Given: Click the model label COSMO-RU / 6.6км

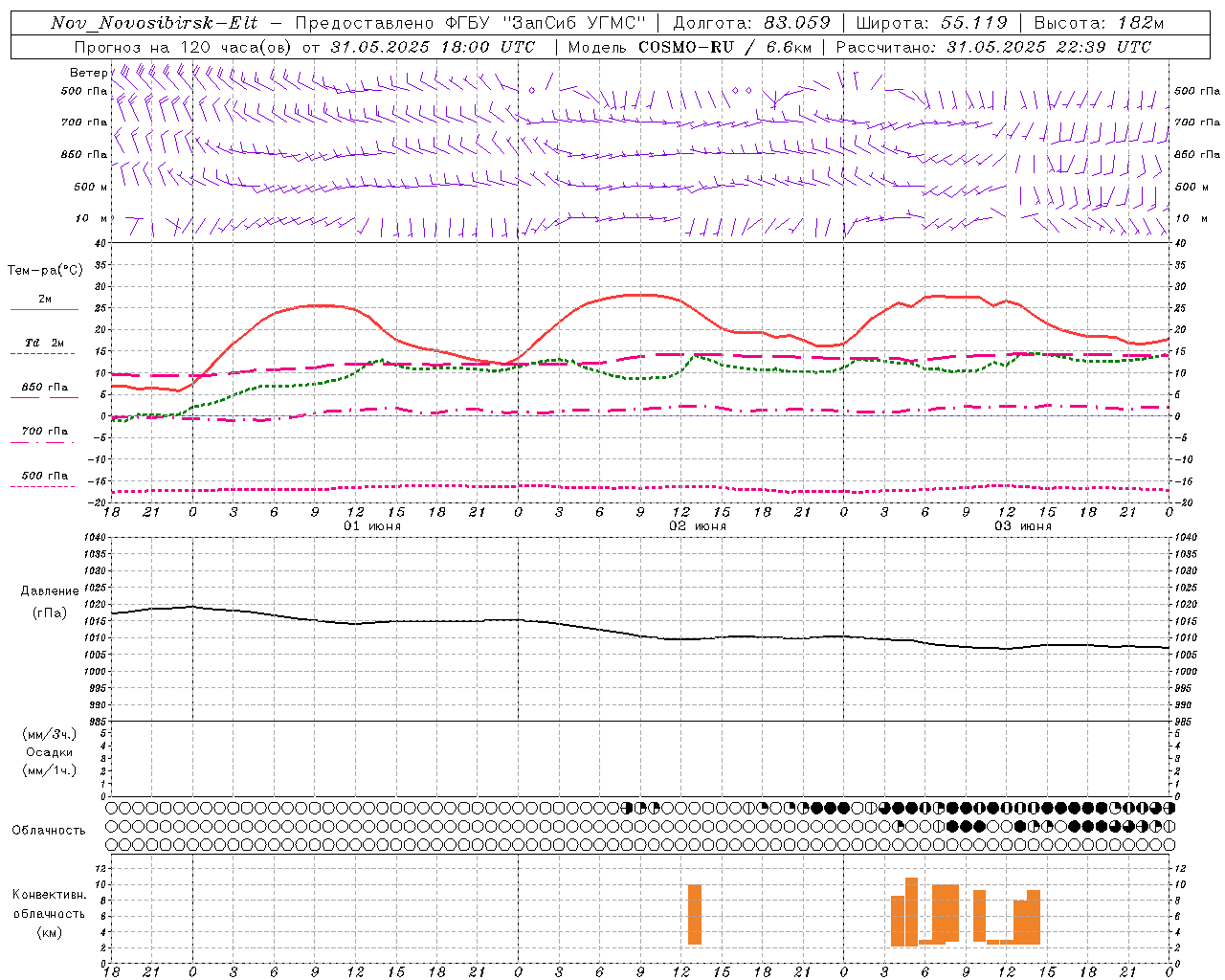Looking at the screenshot, I should (x=725, y=47).
